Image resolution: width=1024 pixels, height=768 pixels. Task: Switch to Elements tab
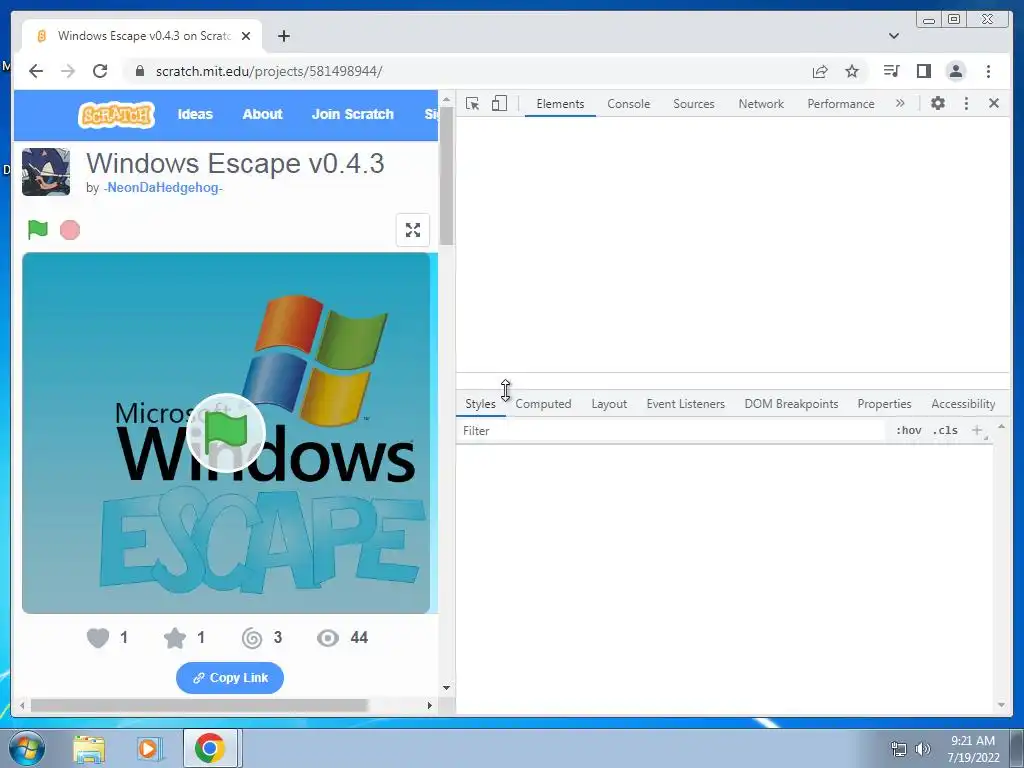click(x=560, y=104)
